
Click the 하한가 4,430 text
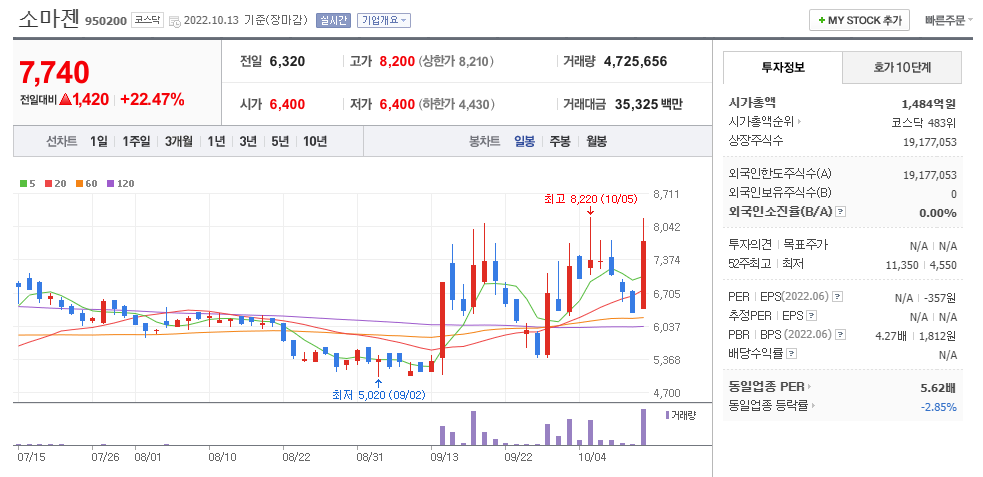pos(456,104)
